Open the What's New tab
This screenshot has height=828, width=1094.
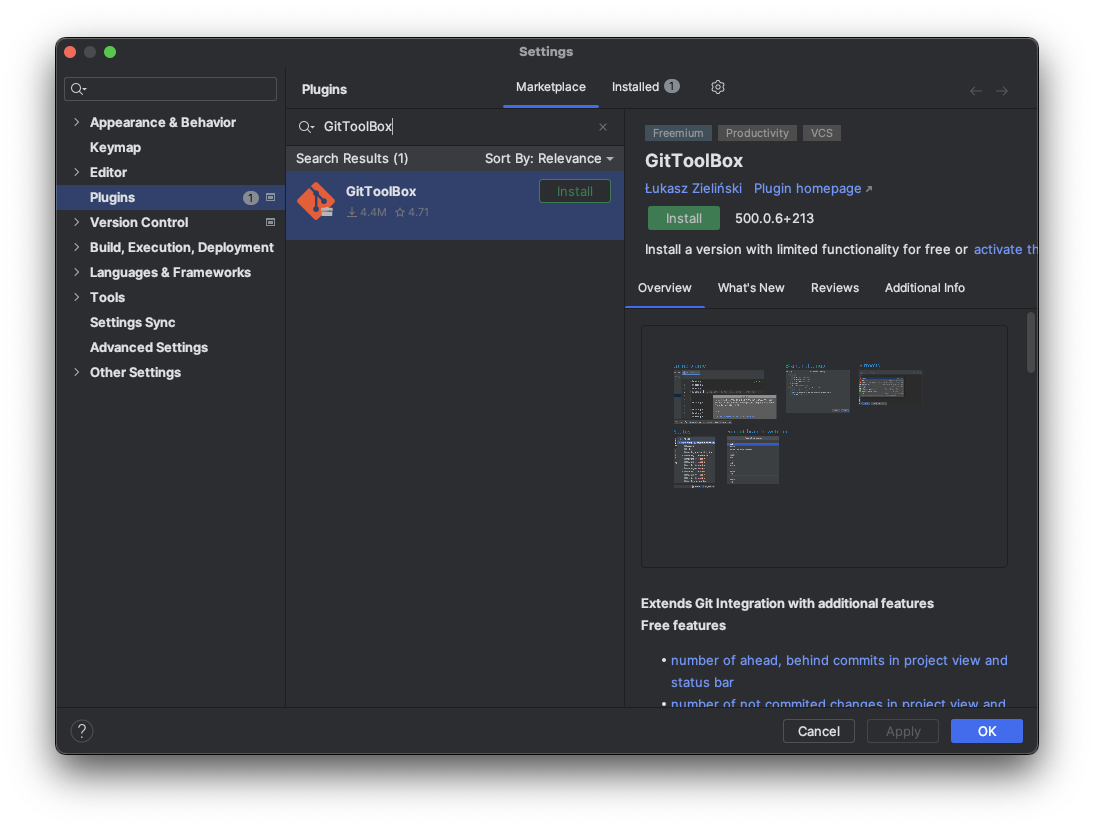(x=751, y=288)
